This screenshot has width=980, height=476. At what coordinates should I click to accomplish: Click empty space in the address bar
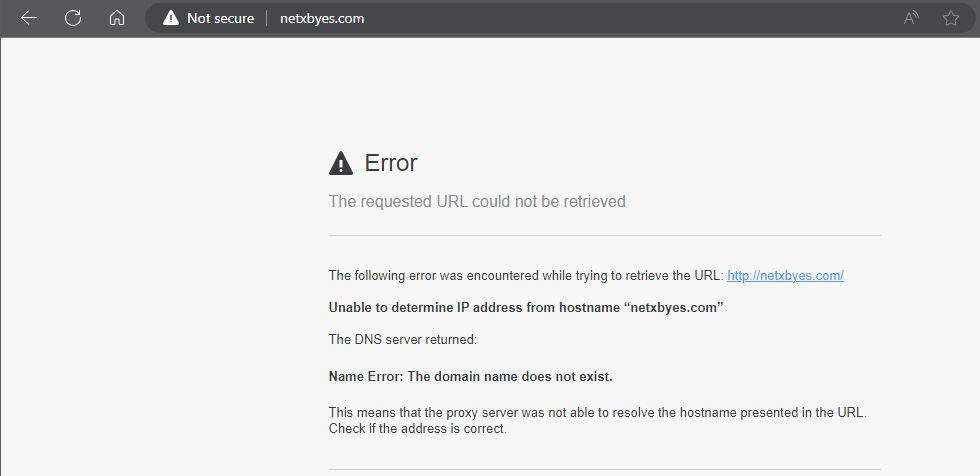(x=620, y=18)
